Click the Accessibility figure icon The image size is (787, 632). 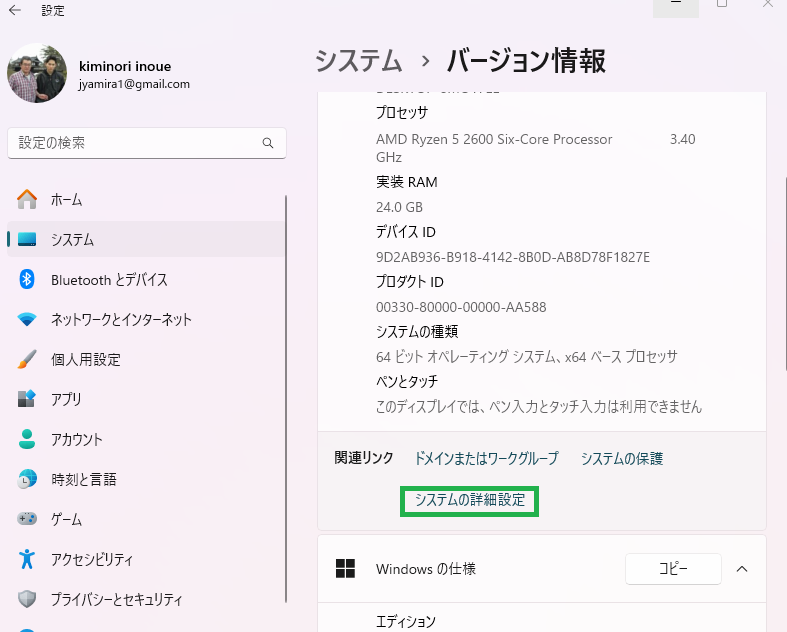click(27, 559)
